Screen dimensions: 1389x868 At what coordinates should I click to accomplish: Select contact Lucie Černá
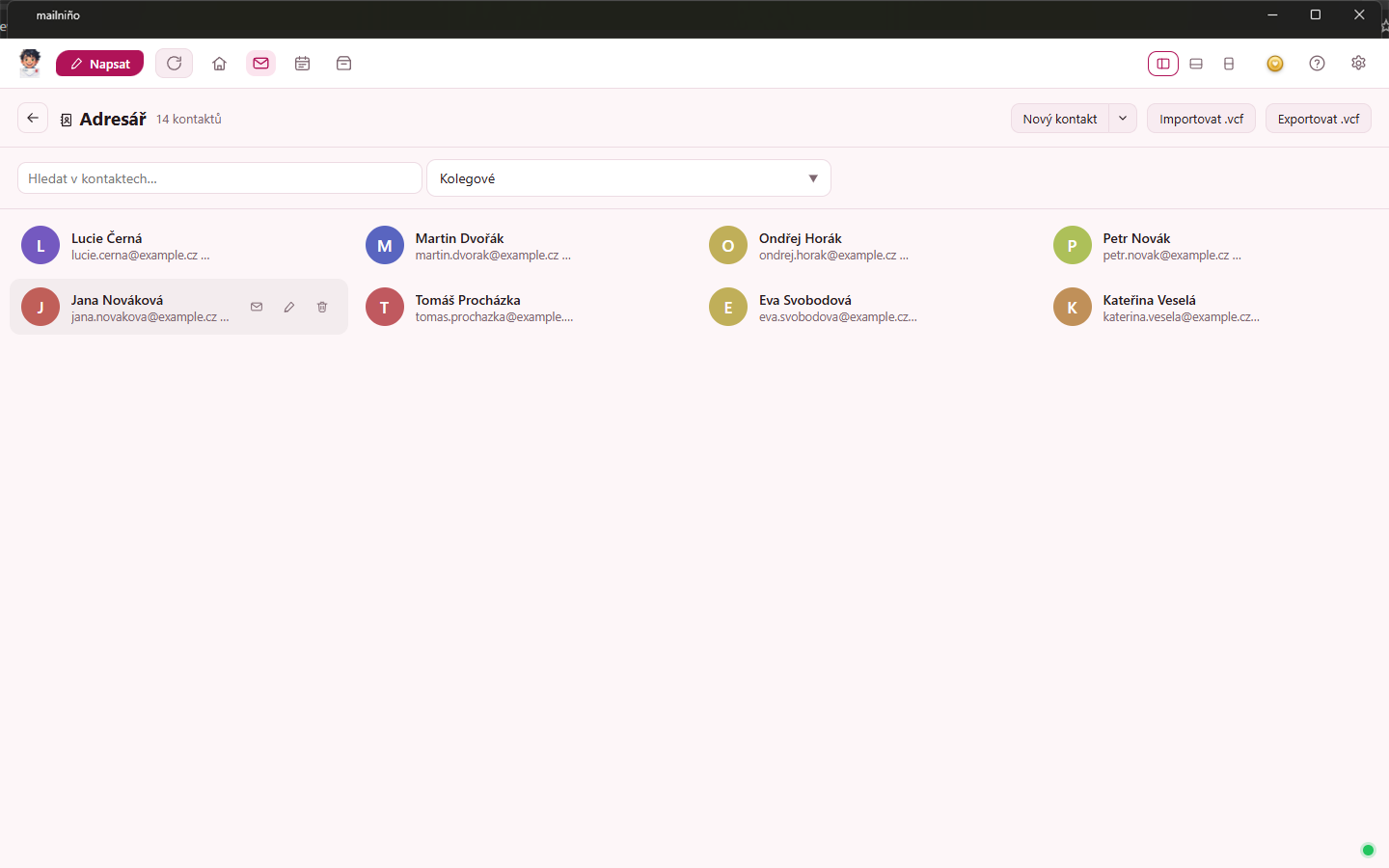point(178,246)
